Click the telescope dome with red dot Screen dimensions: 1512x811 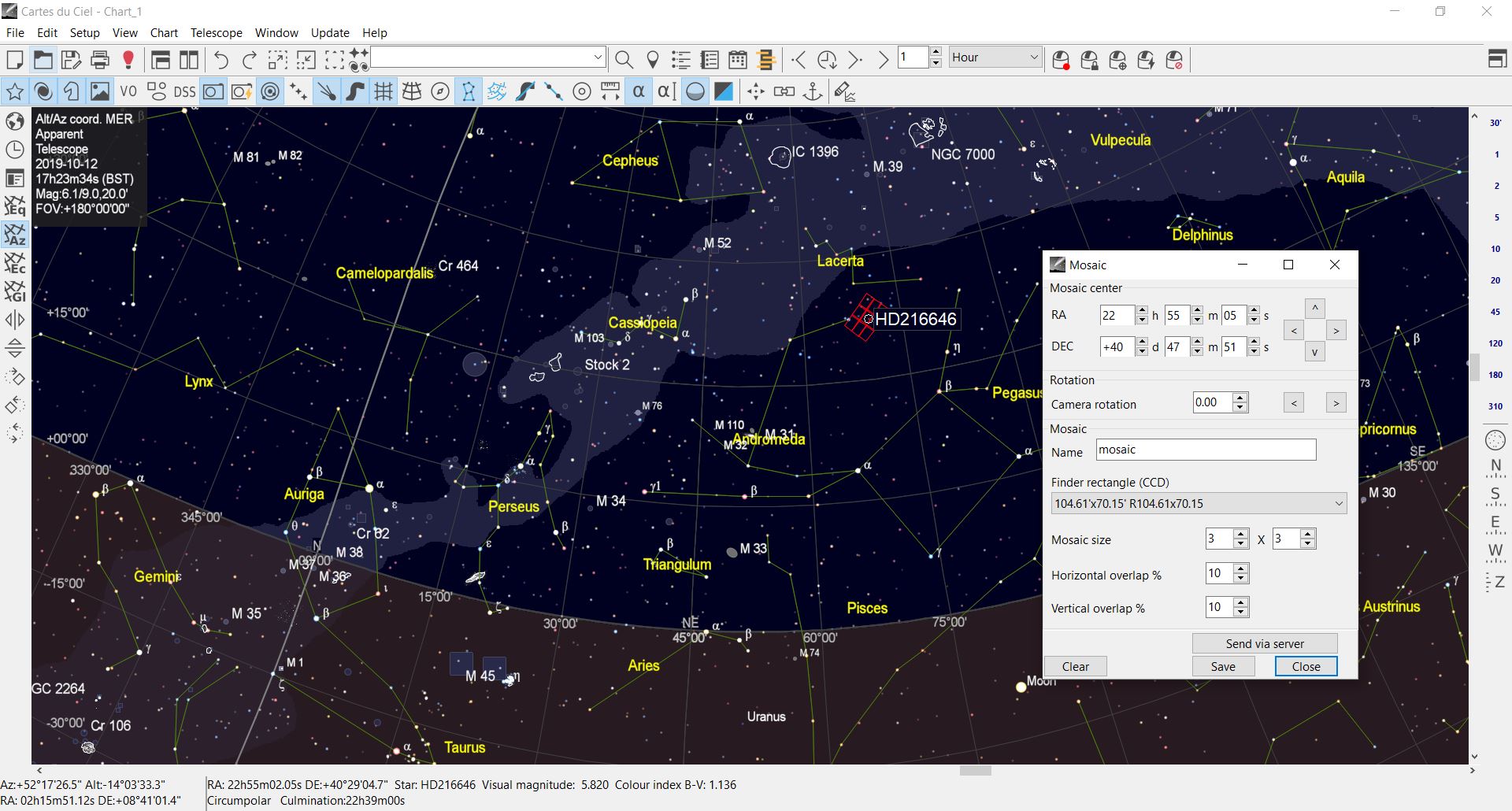click(1061, 60)
